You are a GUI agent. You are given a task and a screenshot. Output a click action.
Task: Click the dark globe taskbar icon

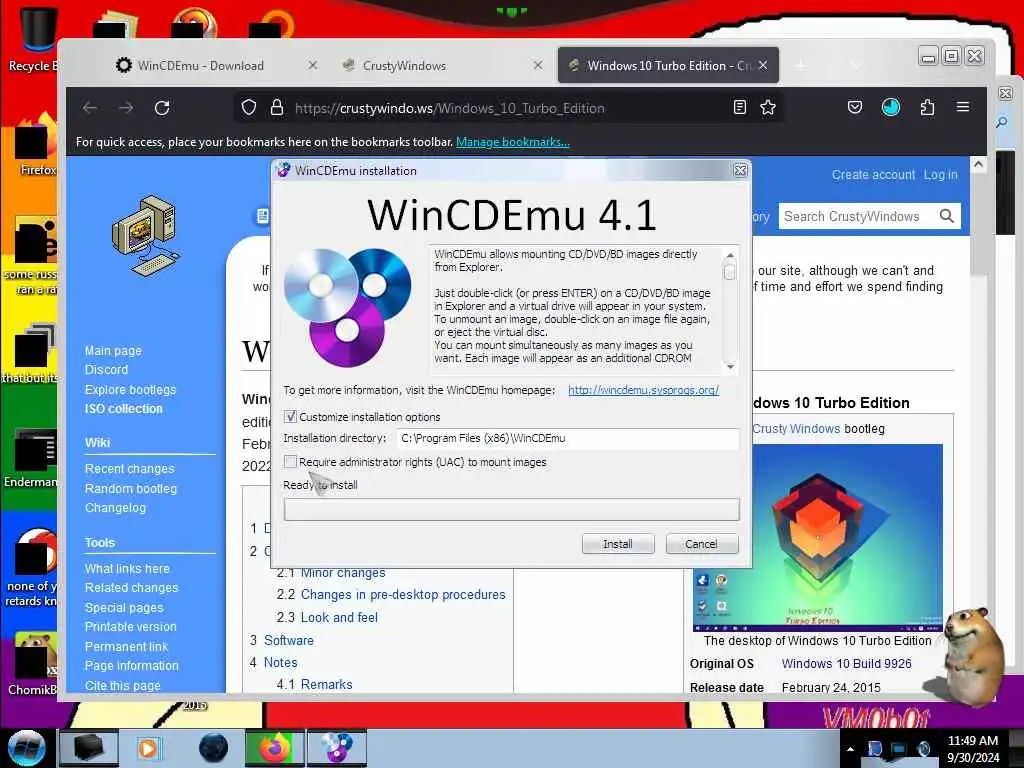[213, 748]
